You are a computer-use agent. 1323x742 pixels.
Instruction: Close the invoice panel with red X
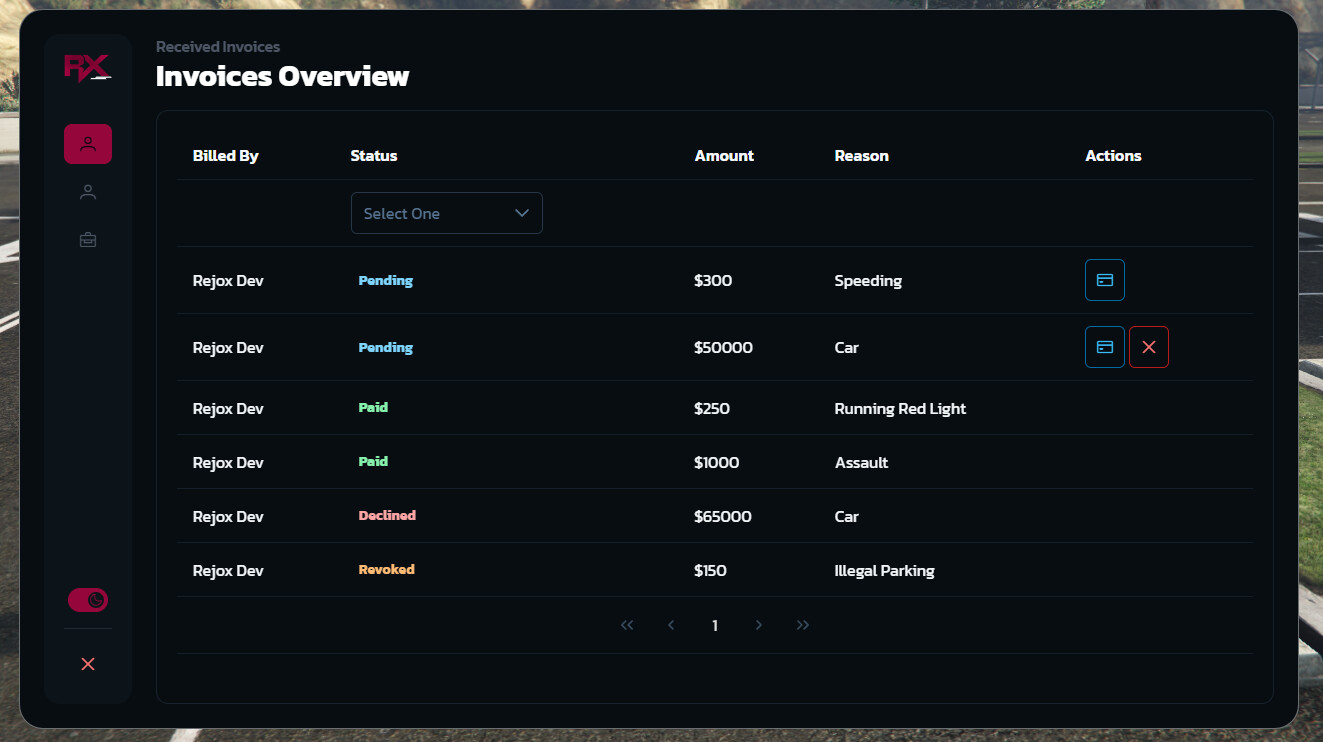tap(88, 664)
